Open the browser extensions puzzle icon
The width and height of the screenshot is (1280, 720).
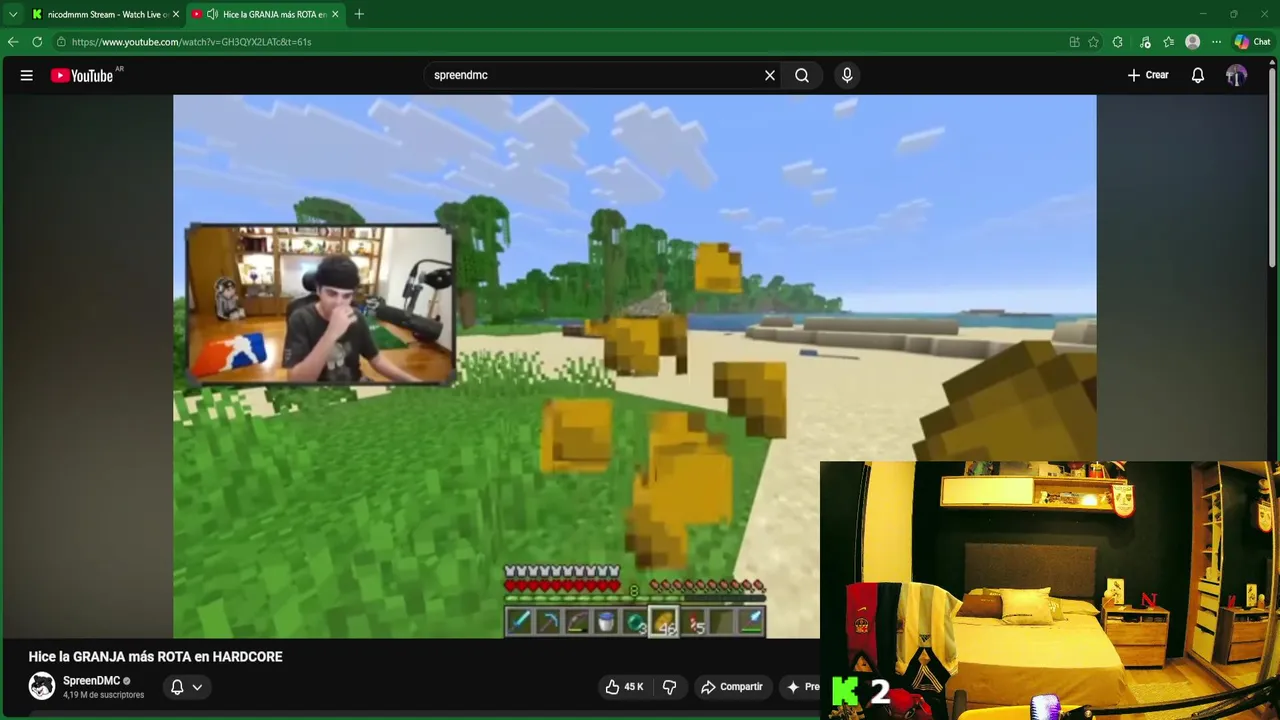tap(1118, 42)
